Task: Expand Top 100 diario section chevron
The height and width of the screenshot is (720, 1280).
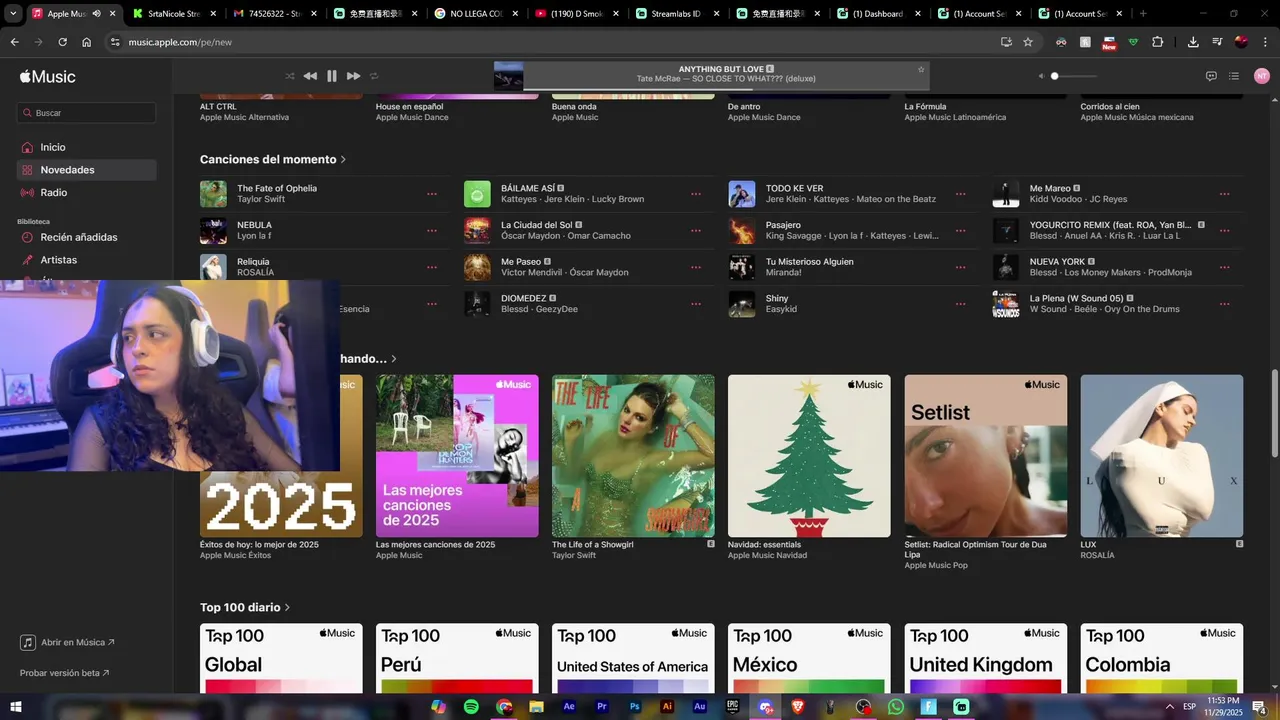Action: [287, 607]
